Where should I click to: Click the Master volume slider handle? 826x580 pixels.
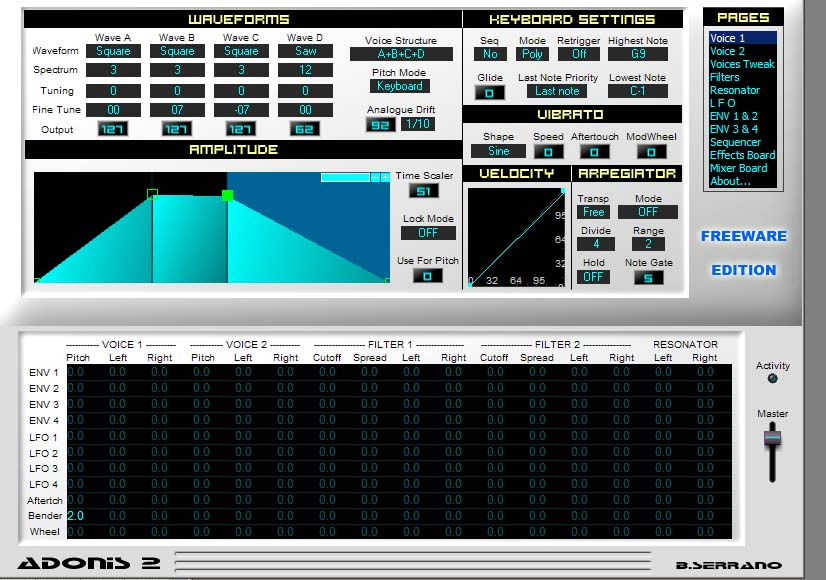[x=772, y=438]
